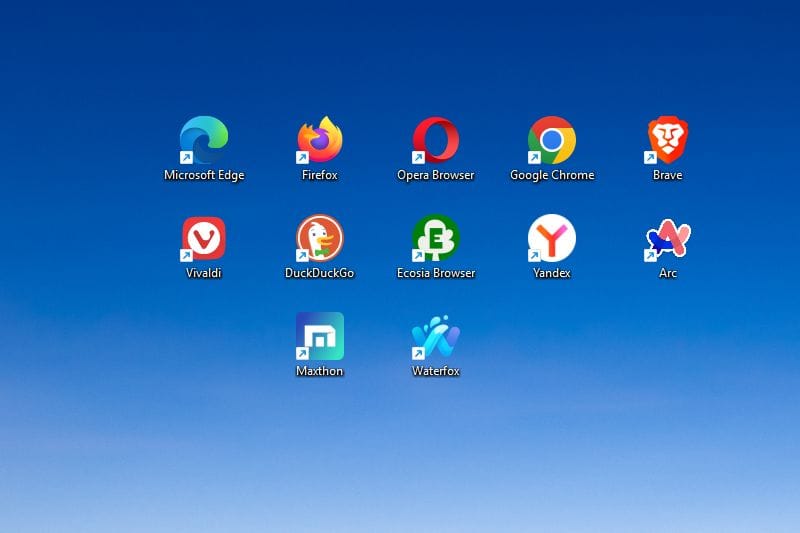Click the "Brave" label text
This screenshot has height=533, width=800.
click(x=667, y=175)
